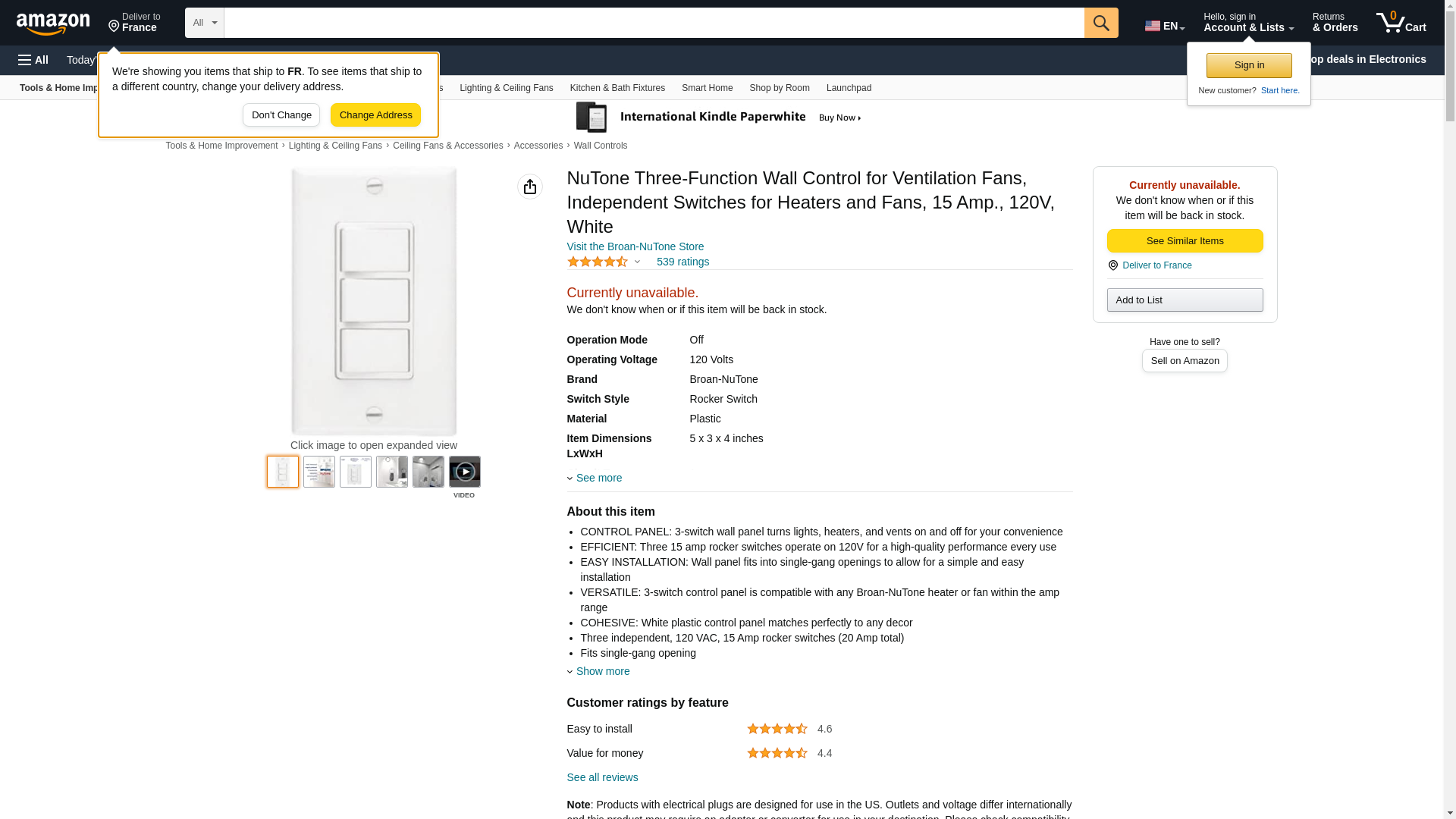Expand the star rating breakdown popover

coord(604,262)
